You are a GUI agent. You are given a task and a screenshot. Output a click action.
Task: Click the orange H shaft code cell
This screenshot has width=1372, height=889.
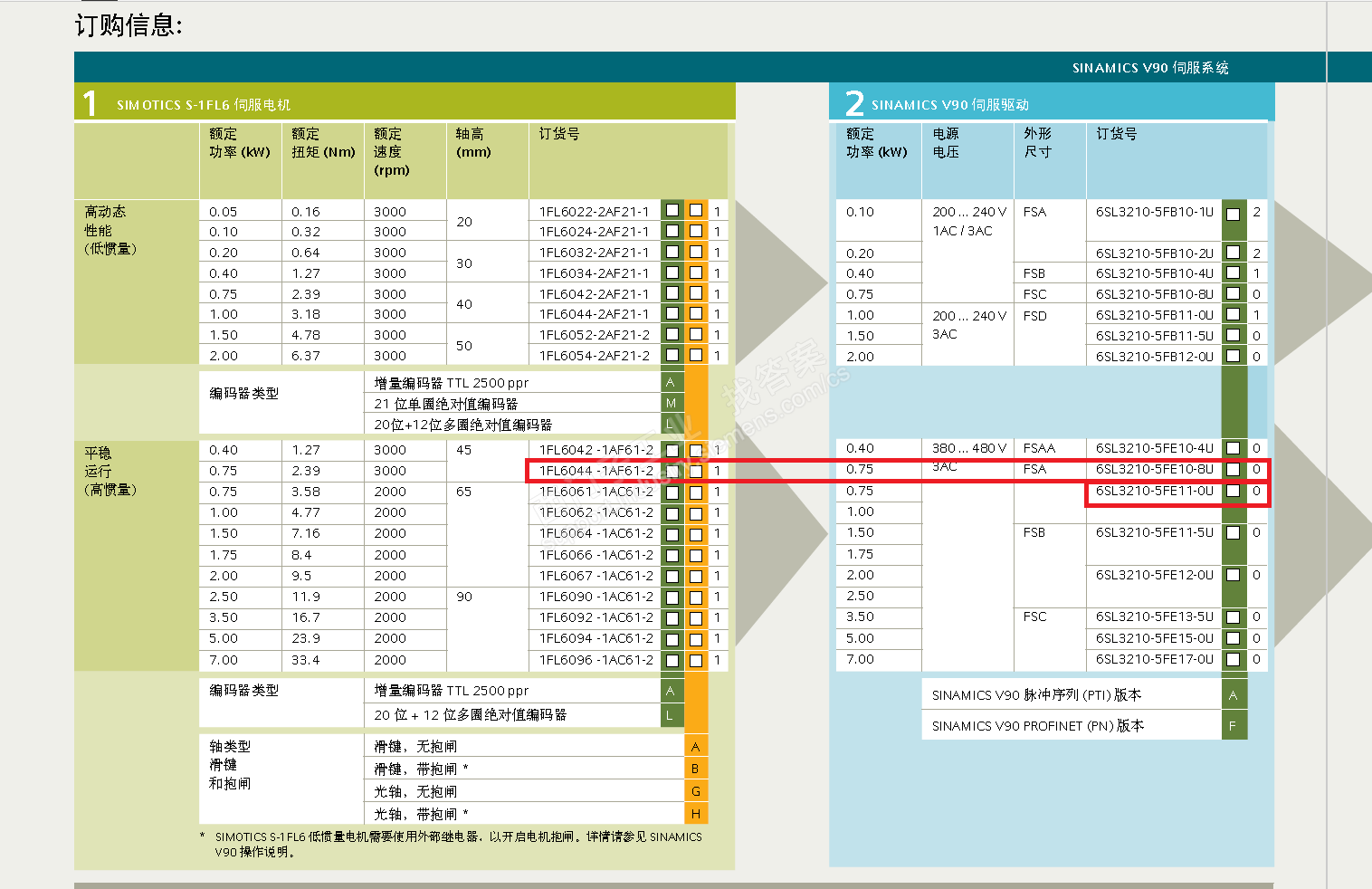pos(696,814)
